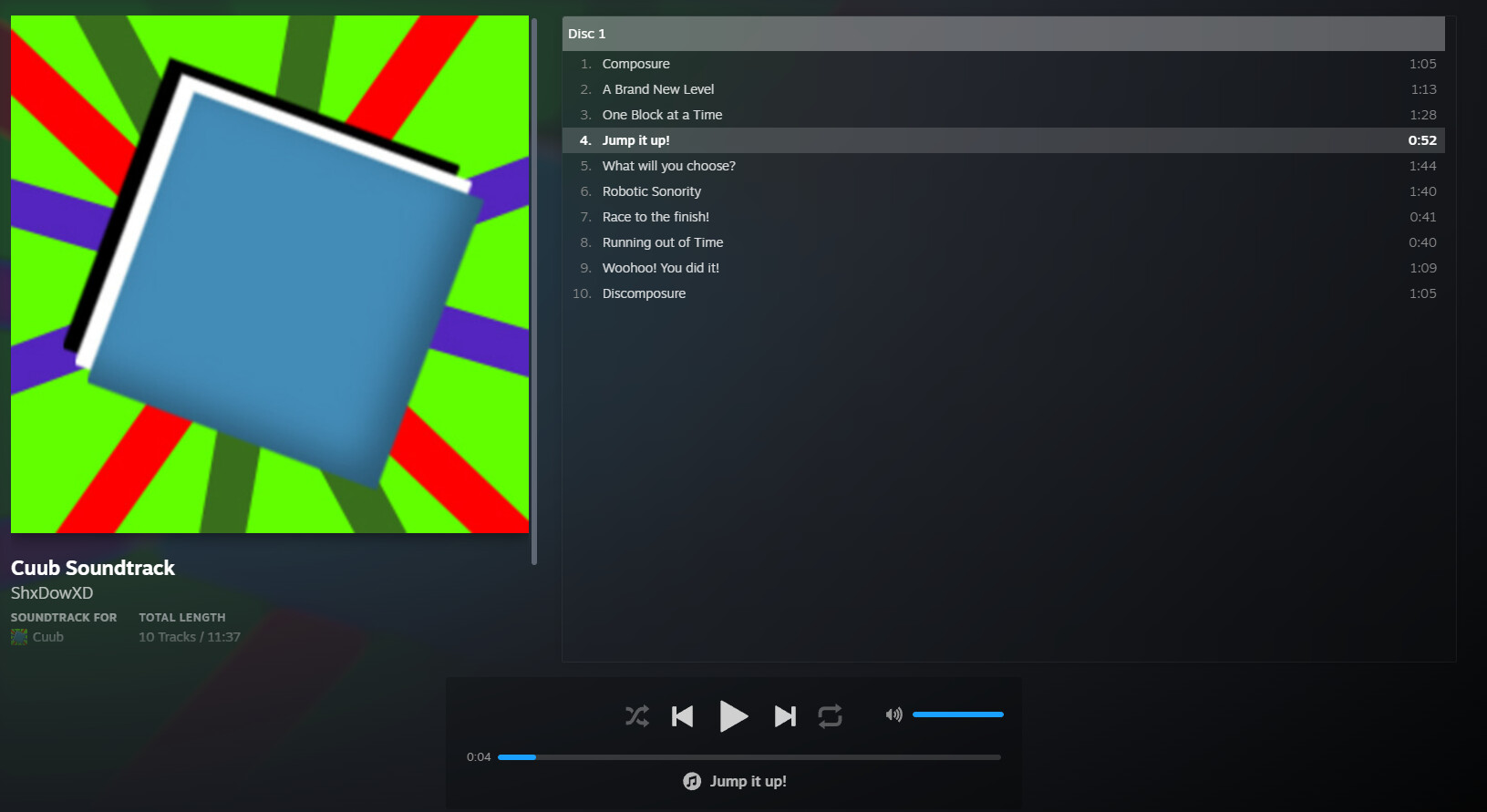This screenshot has width=1487, height=812.
Task: Click the Cuub Soundtrack album cover art
Action: coord(270,274)
